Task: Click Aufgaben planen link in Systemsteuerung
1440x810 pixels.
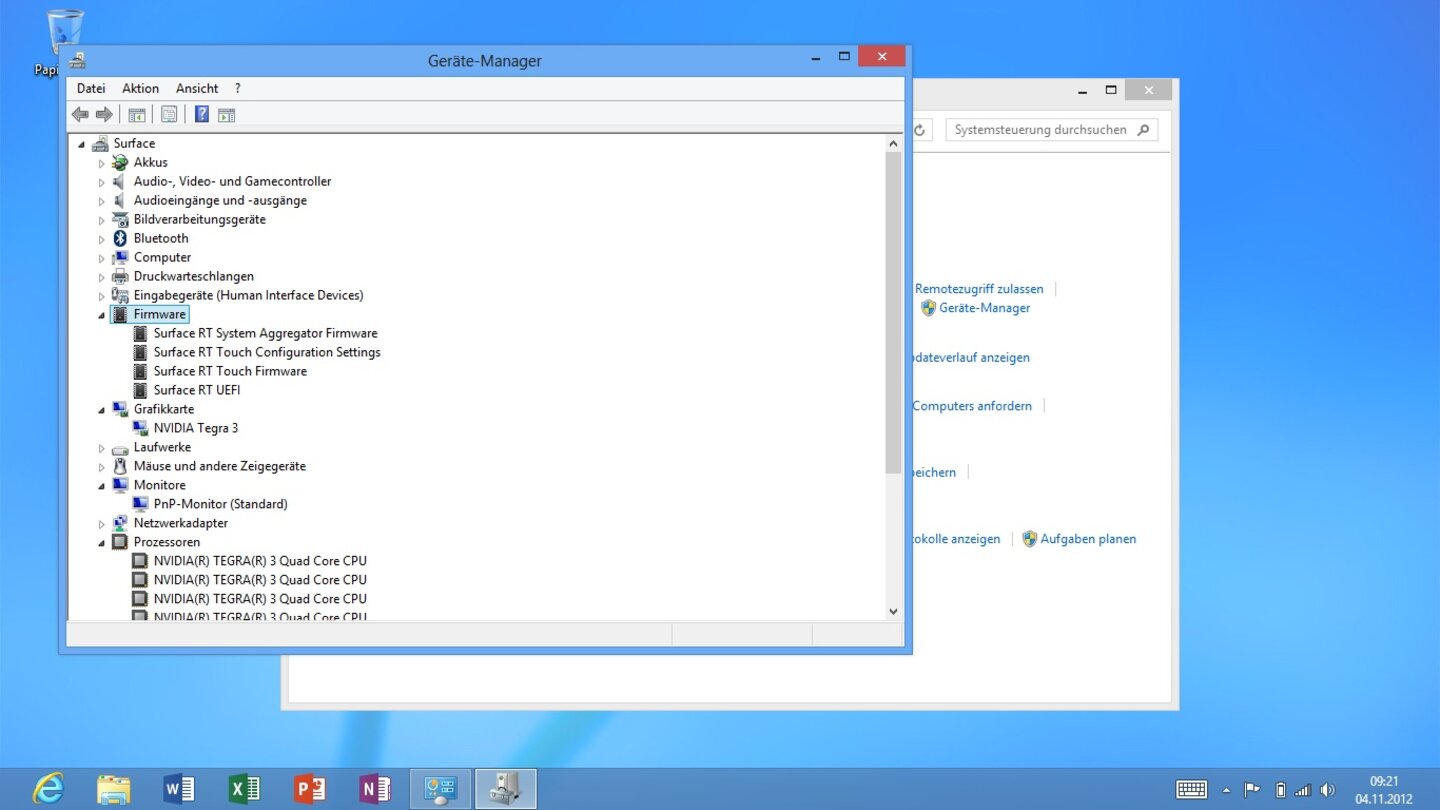Action: 1088,539
